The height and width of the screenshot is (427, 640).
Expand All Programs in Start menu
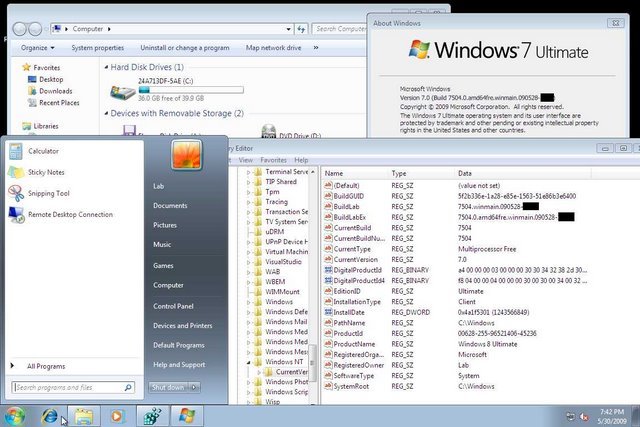[x=46, y=366]
